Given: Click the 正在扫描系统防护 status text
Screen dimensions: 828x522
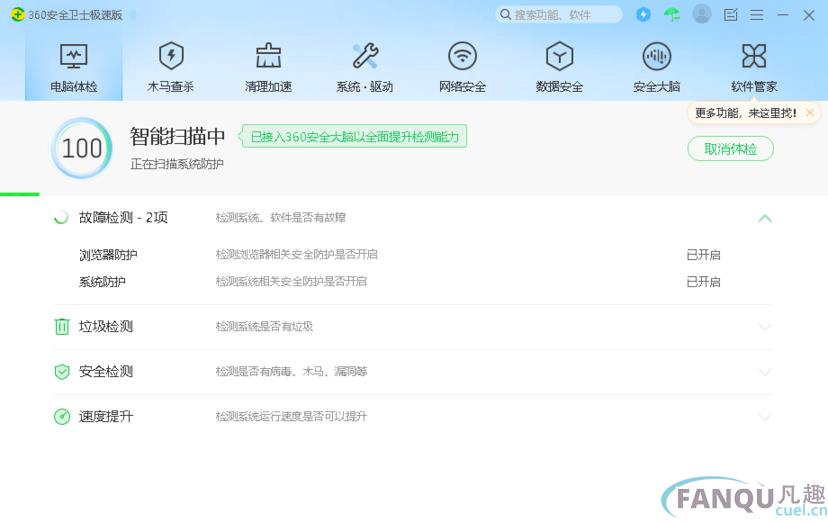Looking at the screenshot, I should (177, 164).
